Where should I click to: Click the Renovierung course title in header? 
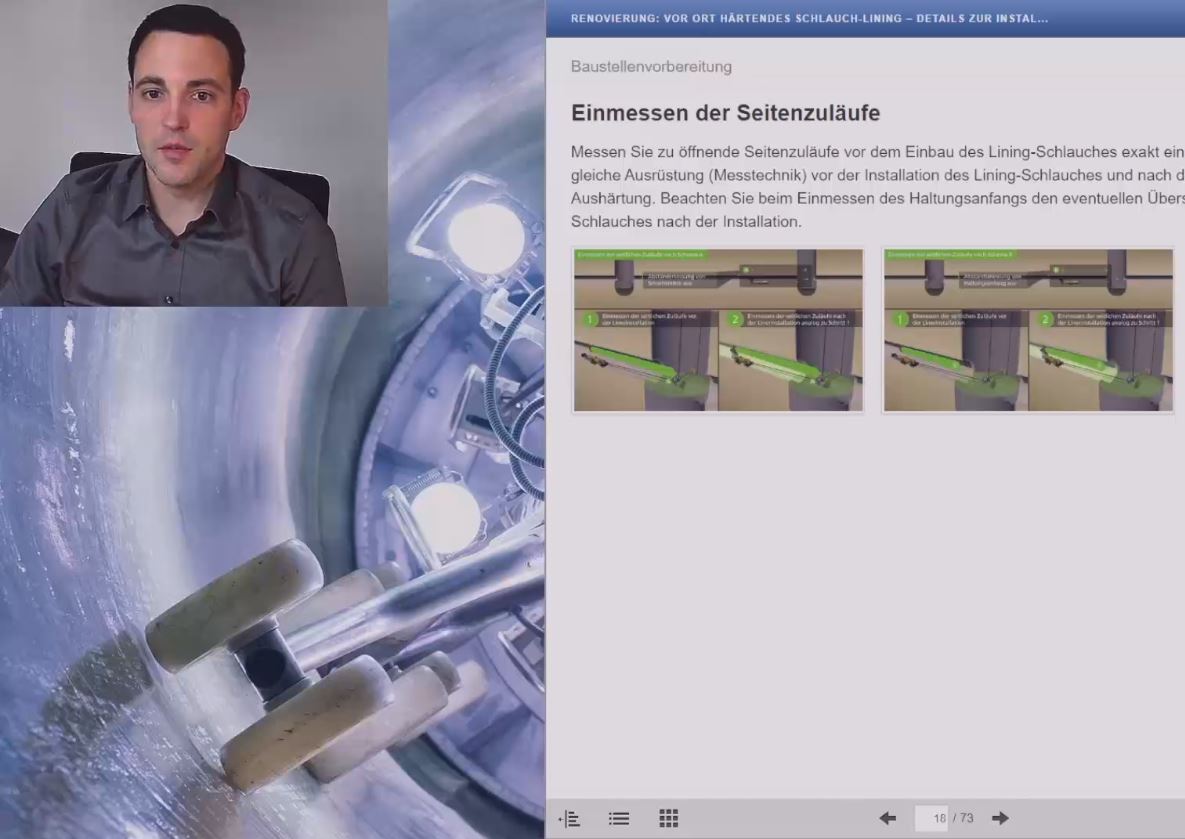pos(809,18)
